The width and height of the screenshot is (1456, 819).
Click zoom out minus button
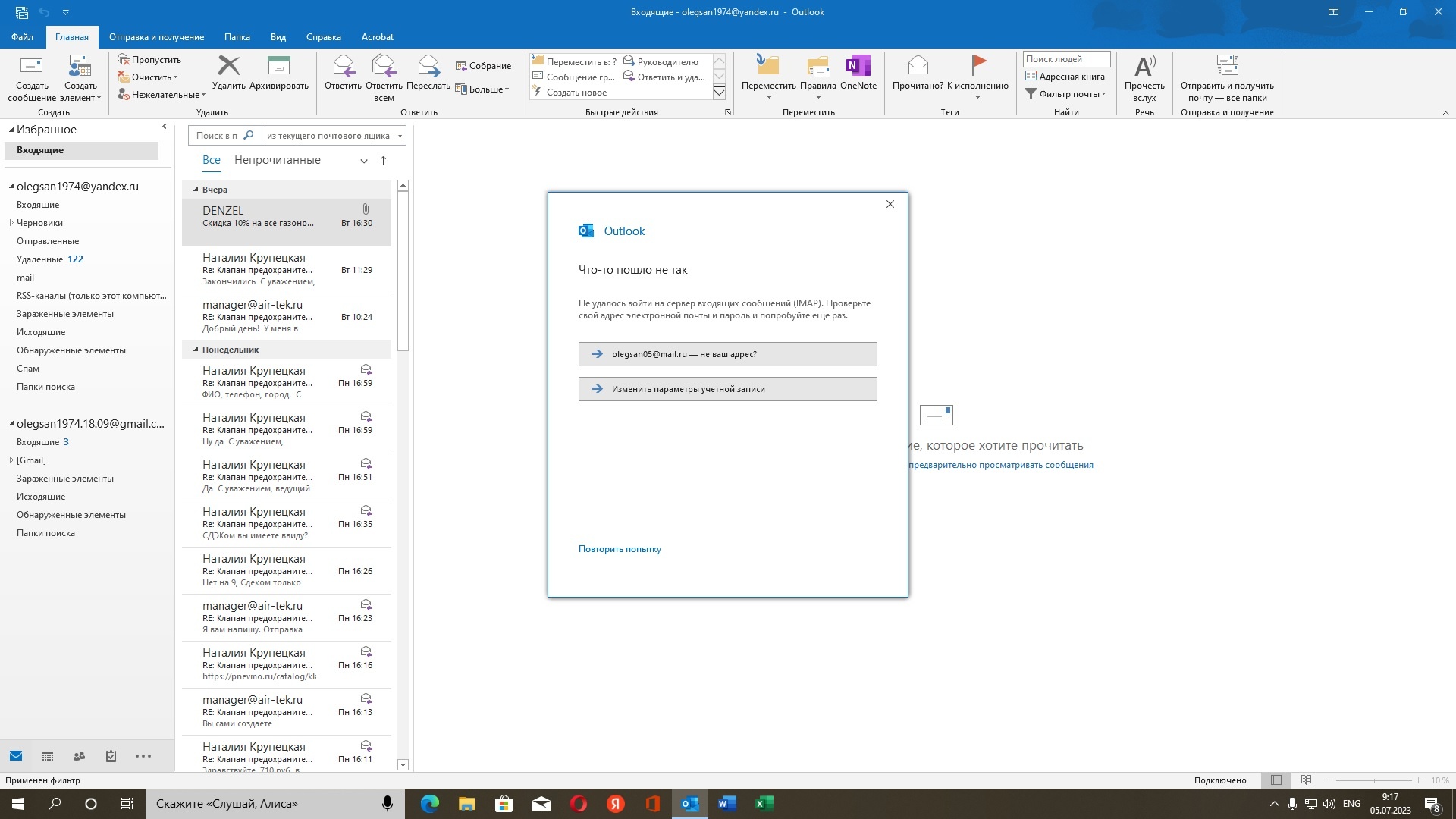(1329, 780)
